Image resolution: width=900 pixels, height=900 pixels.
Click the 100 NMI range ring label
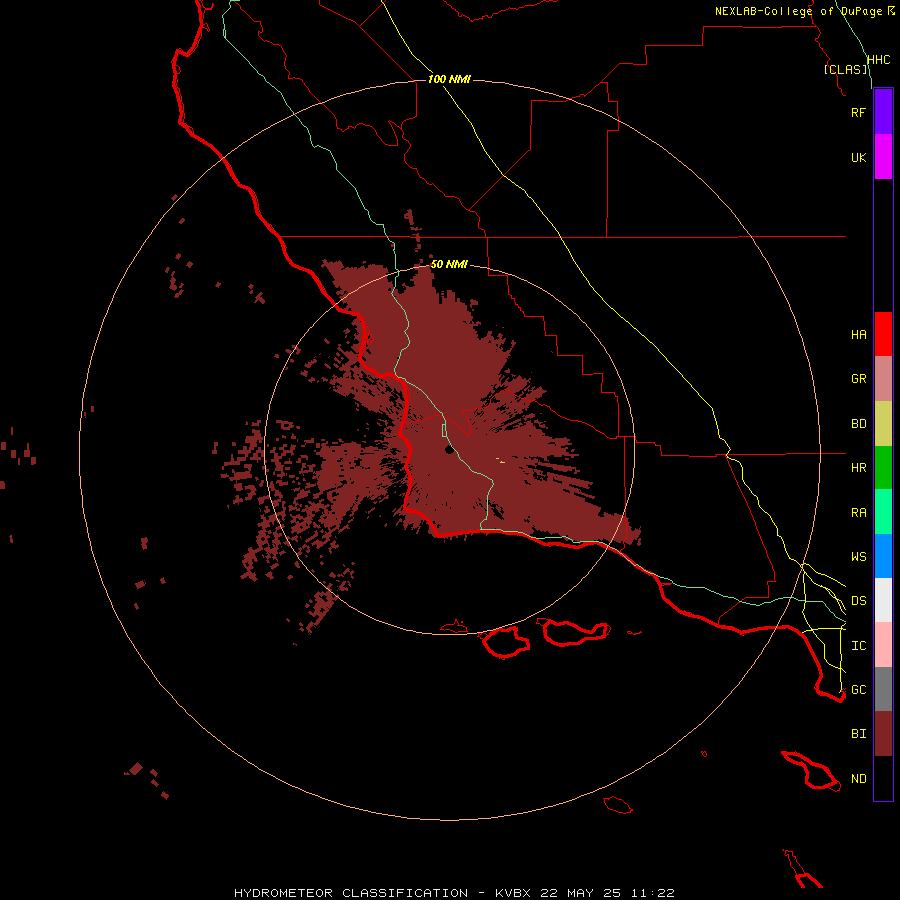click(x=449, y=79)
